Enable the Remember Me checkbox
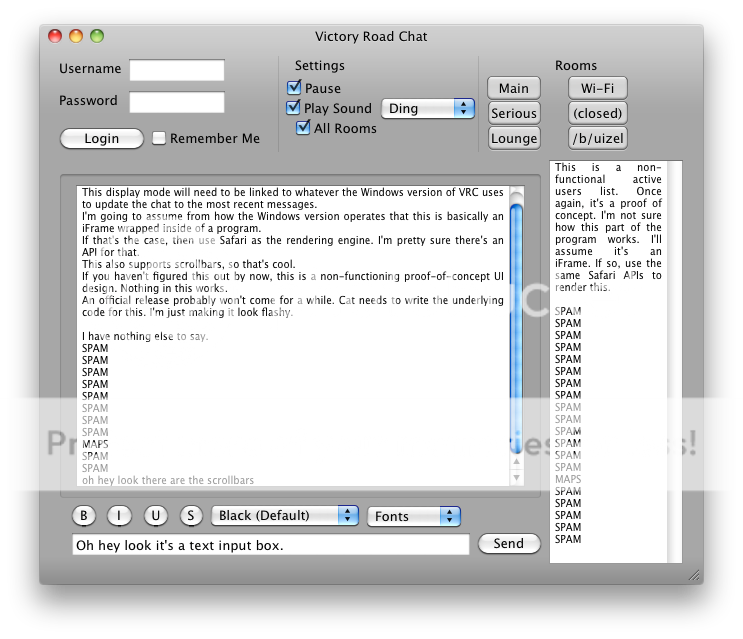 (x=159, y=138)
